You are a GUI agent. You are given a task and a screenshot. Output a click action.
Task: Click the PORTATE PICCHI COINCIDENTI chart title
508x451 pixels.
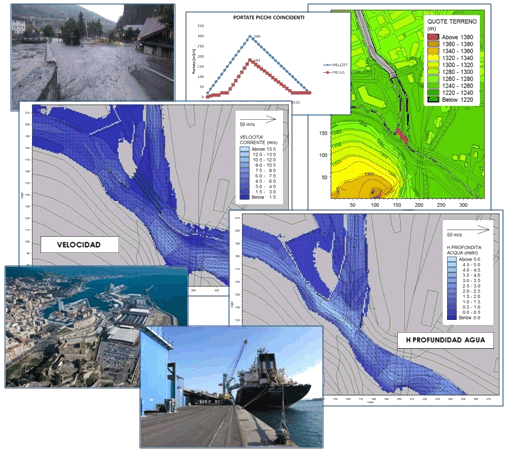pos(268,17)
